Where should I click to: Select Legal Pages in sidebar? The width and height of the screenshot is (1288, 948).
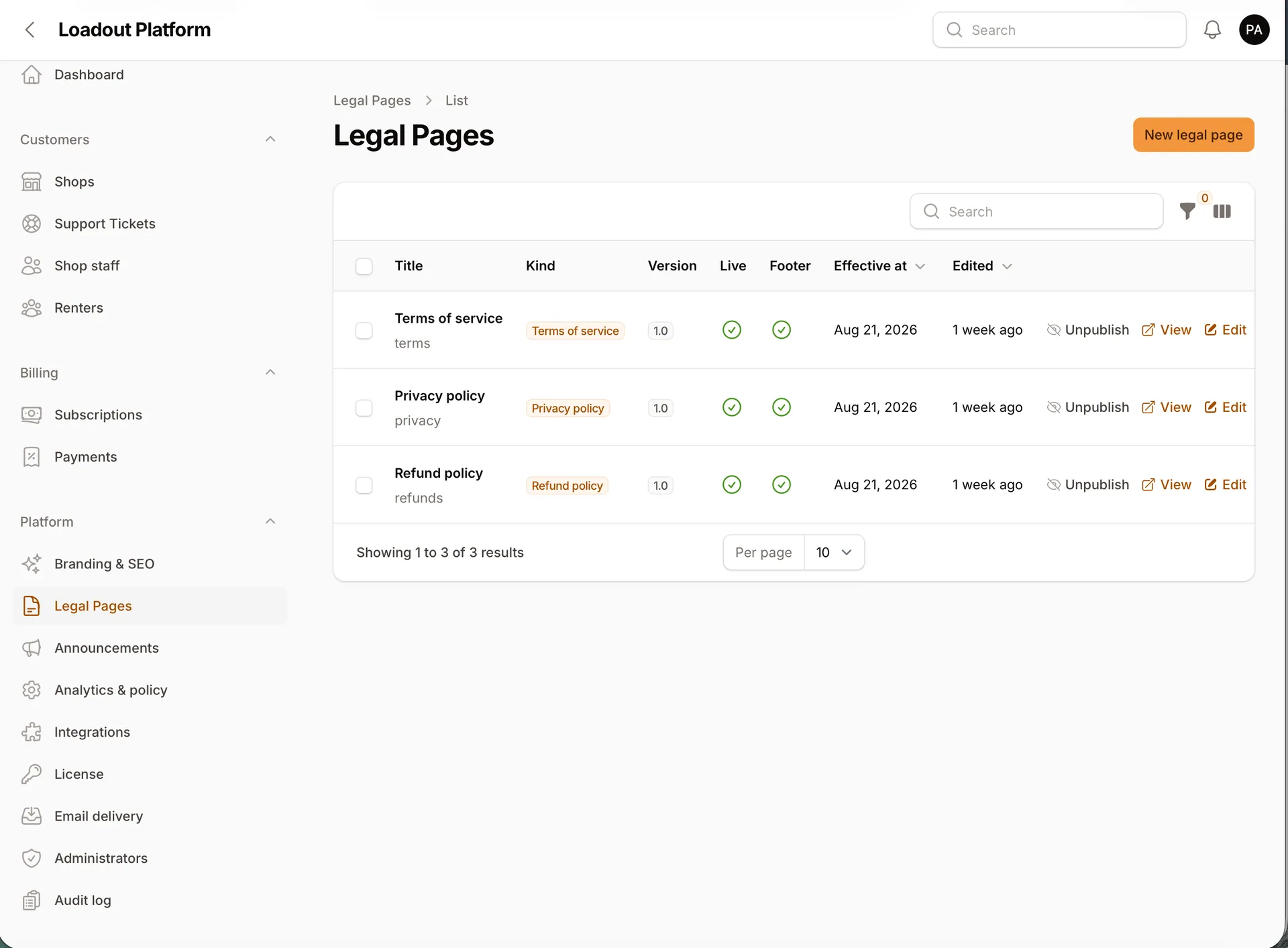coord(150,606)
